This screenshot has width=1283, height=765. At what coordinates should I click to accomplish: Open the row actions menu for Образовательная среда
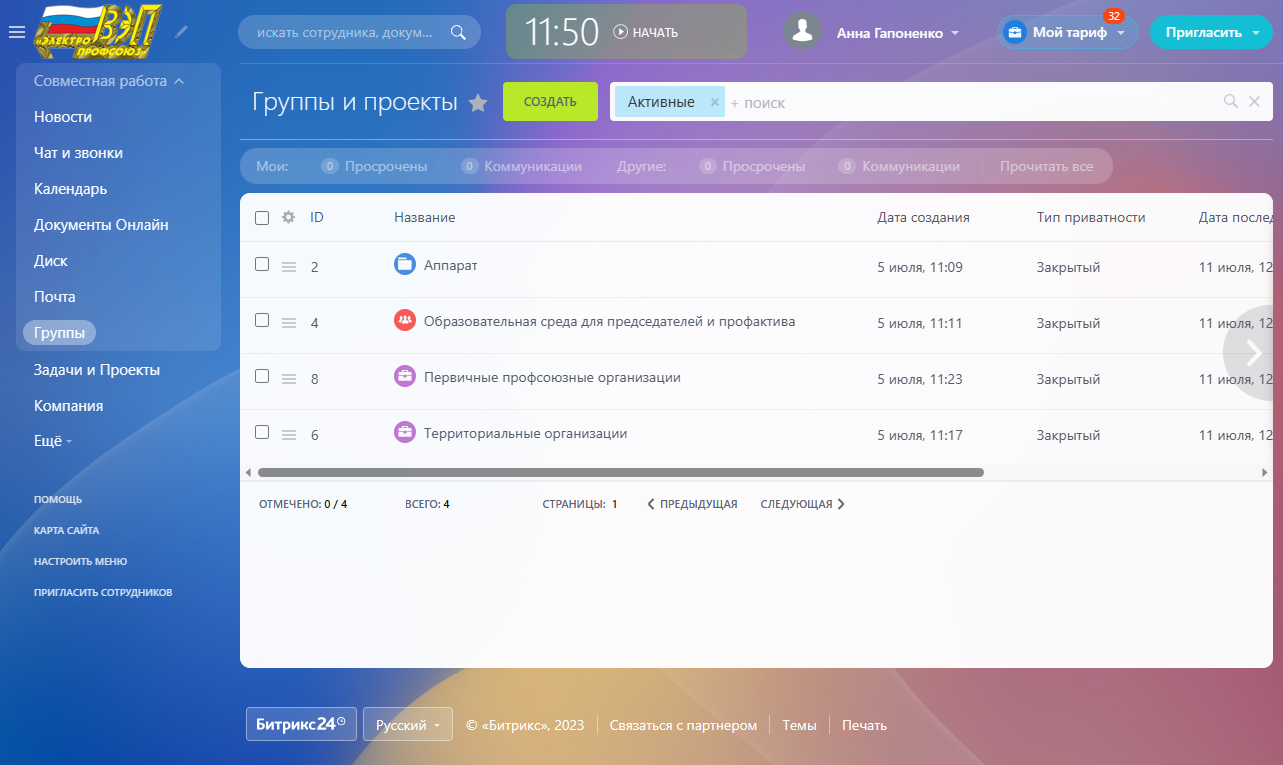point(289,323)
